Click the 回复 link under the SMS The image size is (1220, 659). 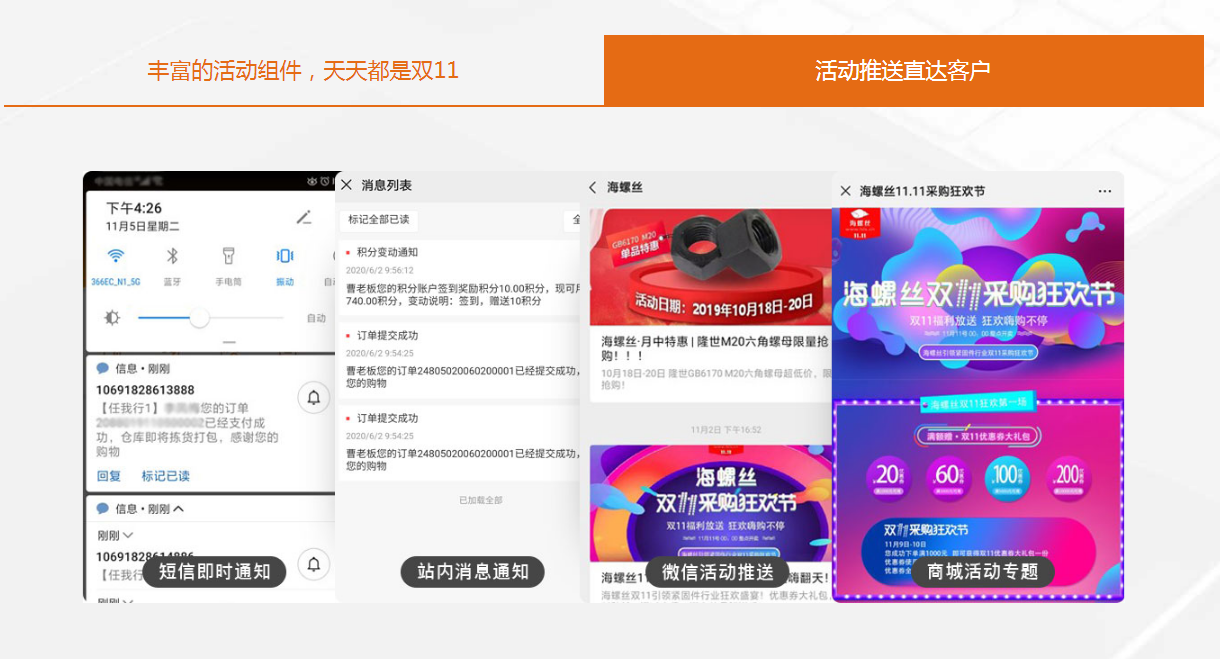click(109, 476)
